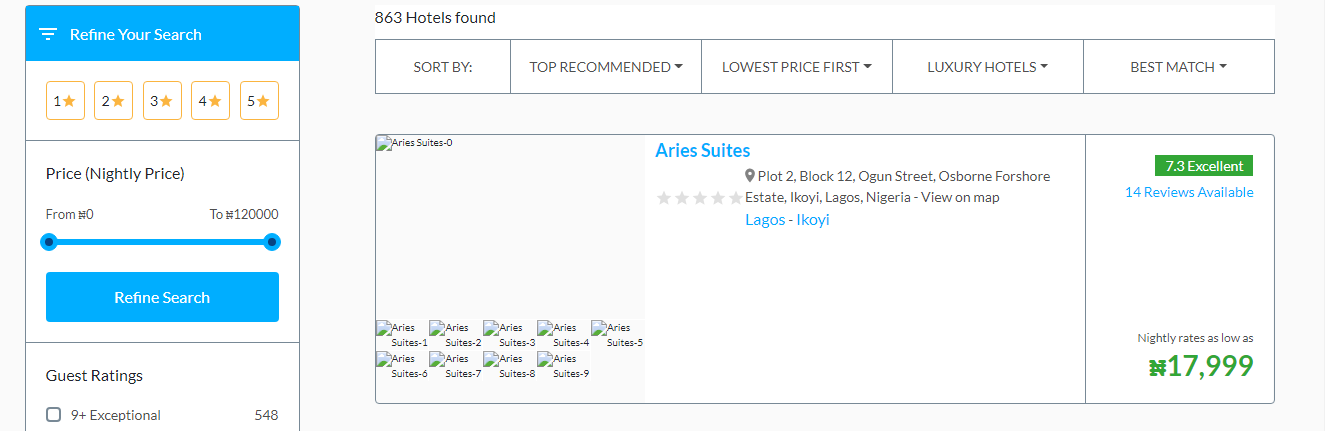Click the maximum price slider handle

click(271, 242)
